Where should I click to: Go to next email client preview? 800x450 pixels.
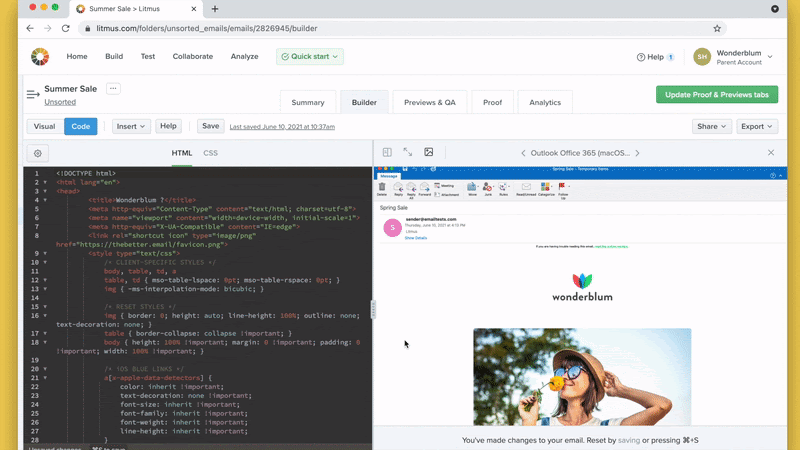click(637, 153)
